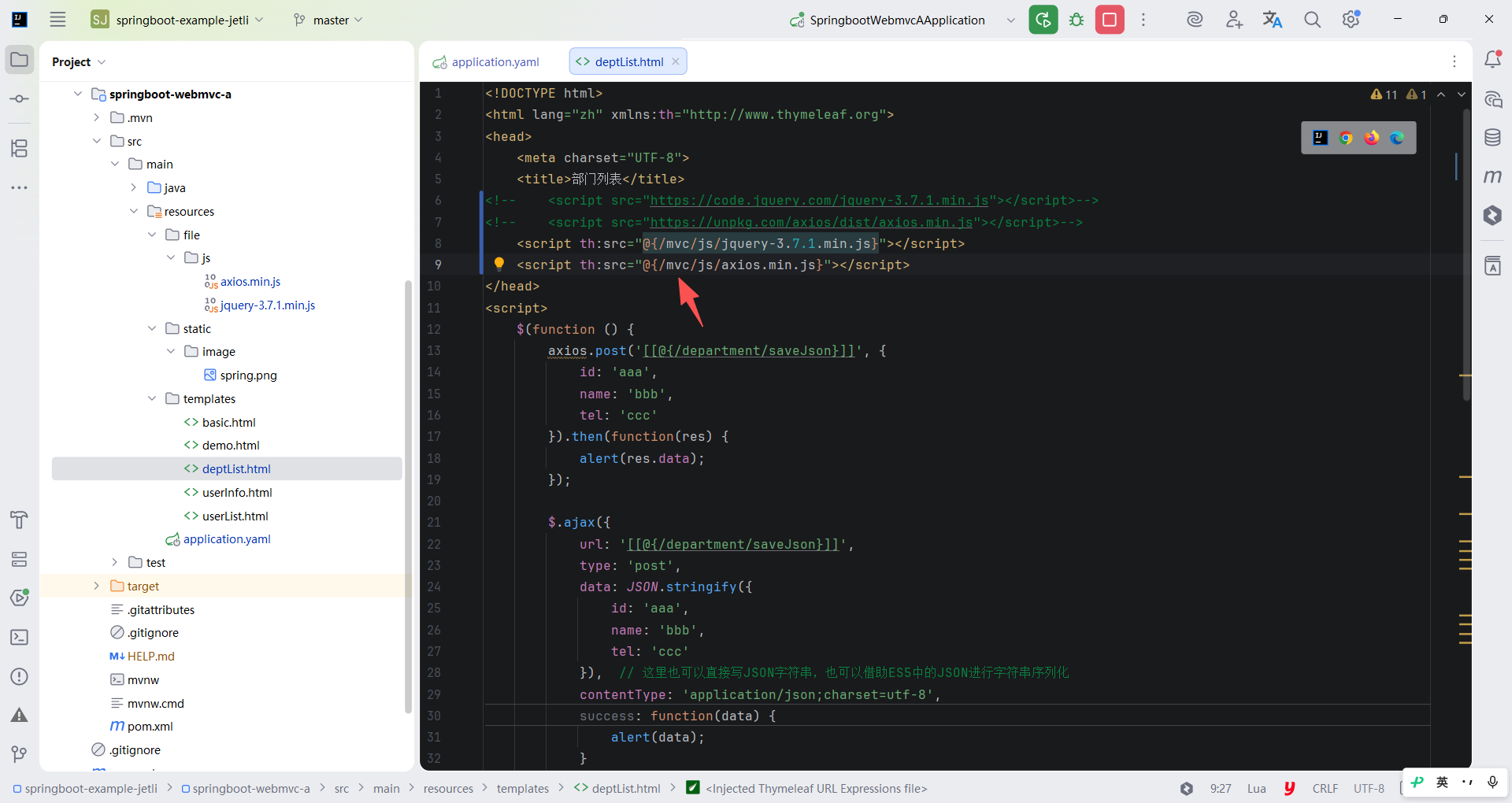
Task: Open the main menu hamburger icon
Action: [57, 20]
